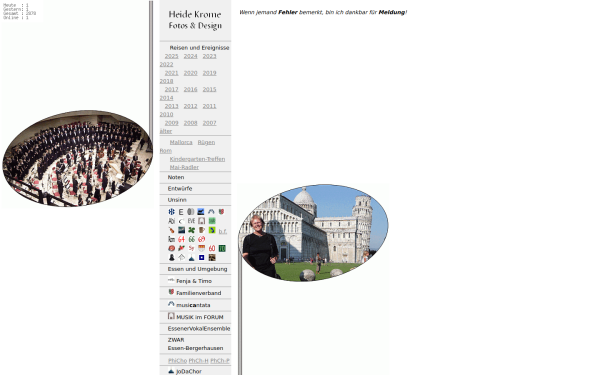Viewport: 600px width, 375px height.
Task: Click the navy square with white dot icon
Action: pos(202,258)
